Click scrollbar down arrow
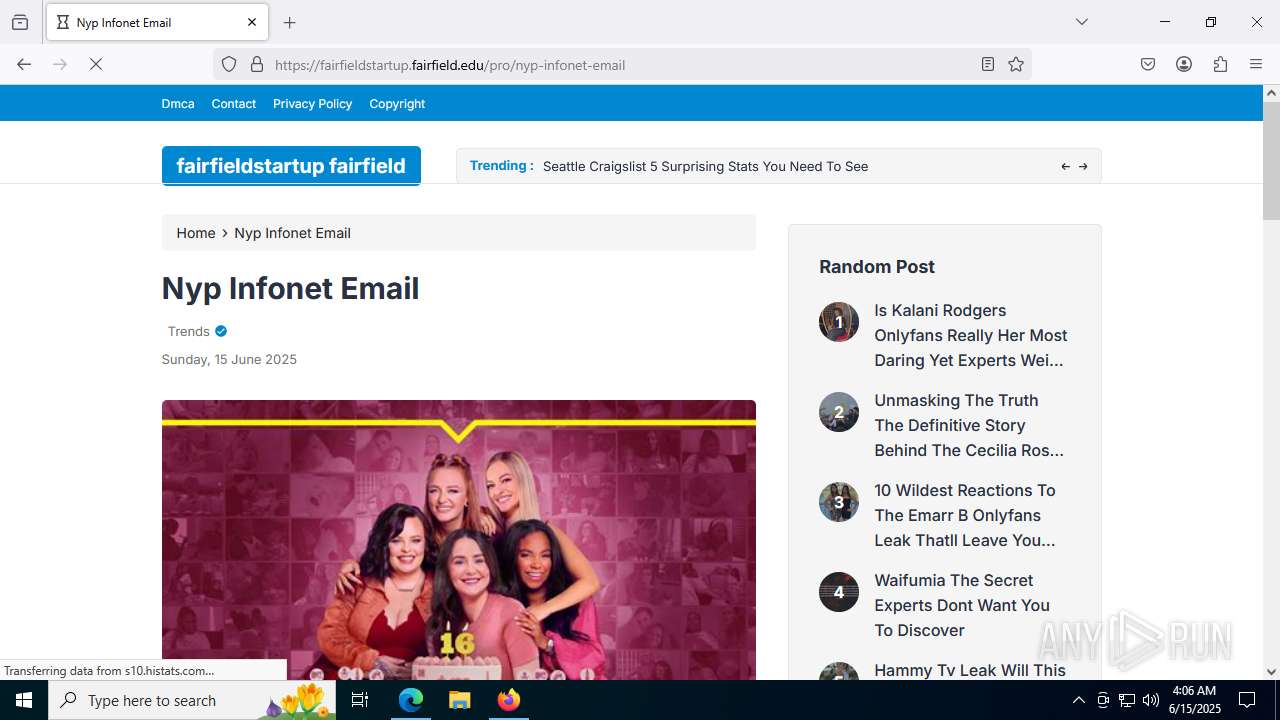The height and width of the screenshot is (720, 1280). pos(1271,672)
